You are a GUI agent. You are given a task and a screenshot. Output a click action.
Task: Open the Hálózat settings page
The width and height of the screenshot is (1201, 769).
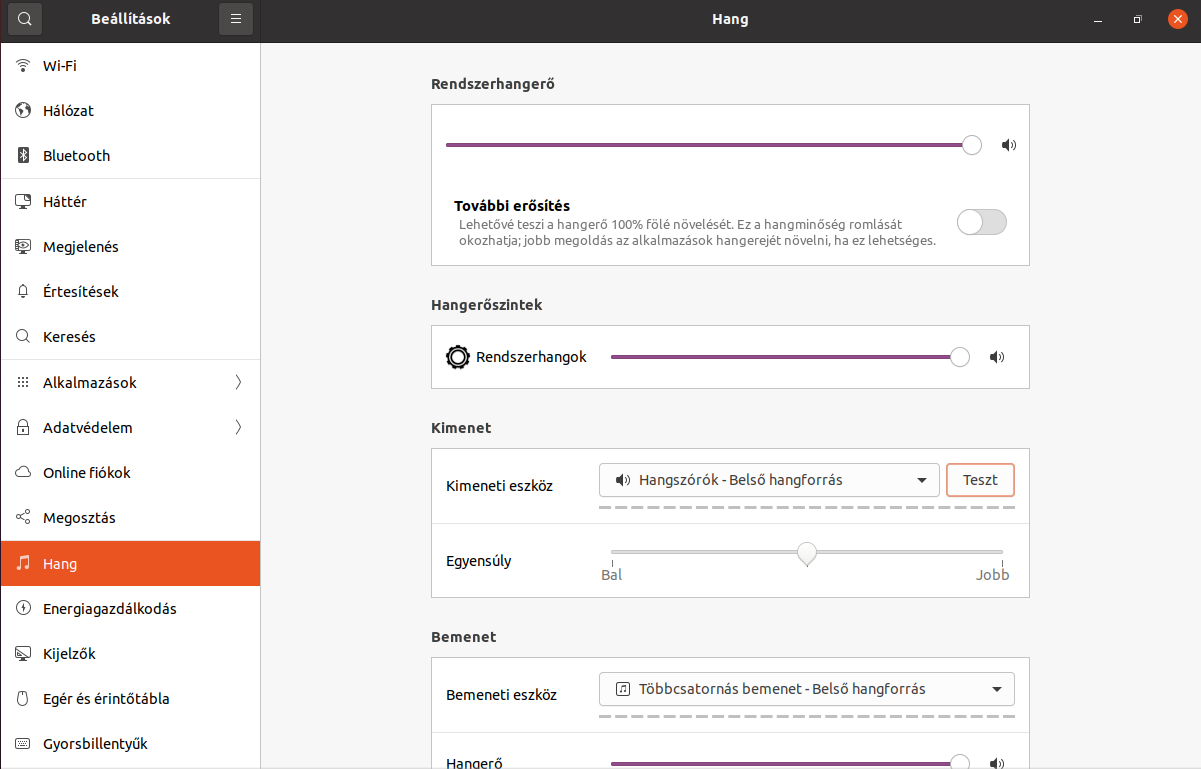pyautogui.click(x=130, y=111)
